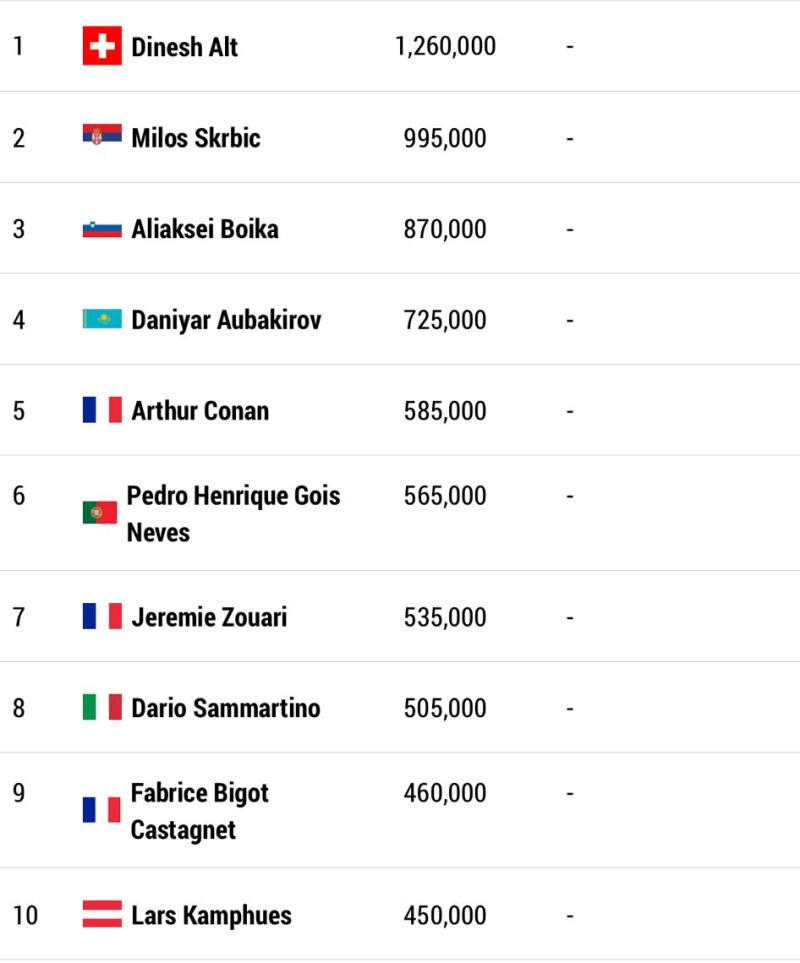Click Lars Kamphues' 450,000 chip count

tap(445, 915)
